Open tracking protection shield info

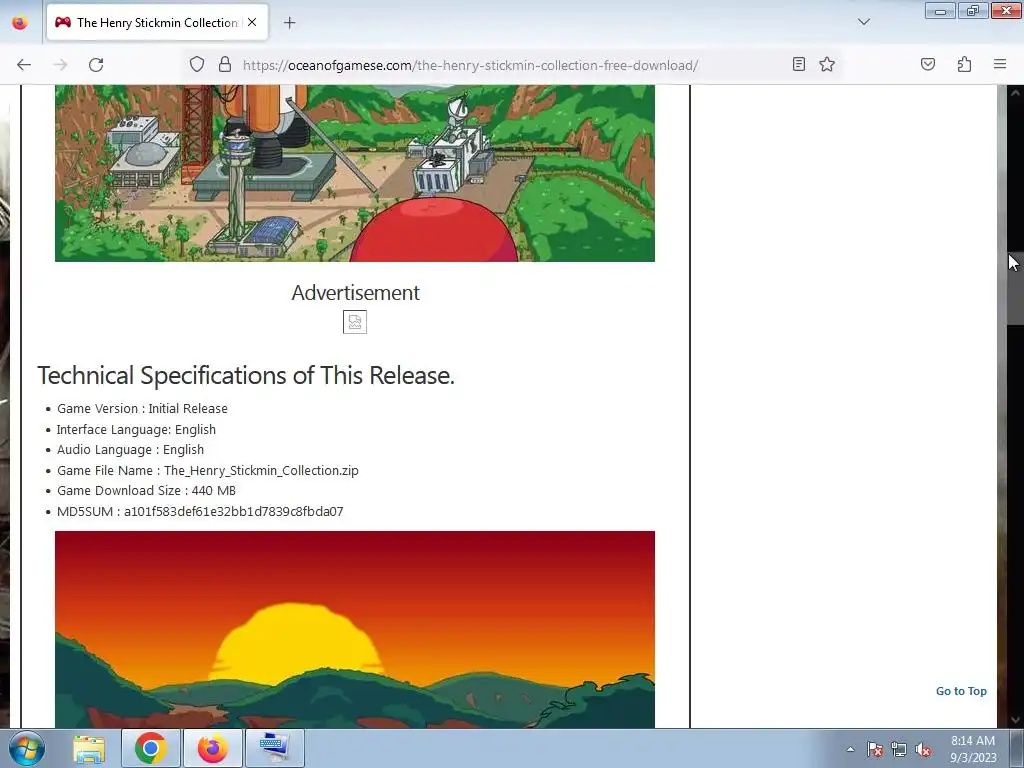pyautogui.click(x=197, y=64)
